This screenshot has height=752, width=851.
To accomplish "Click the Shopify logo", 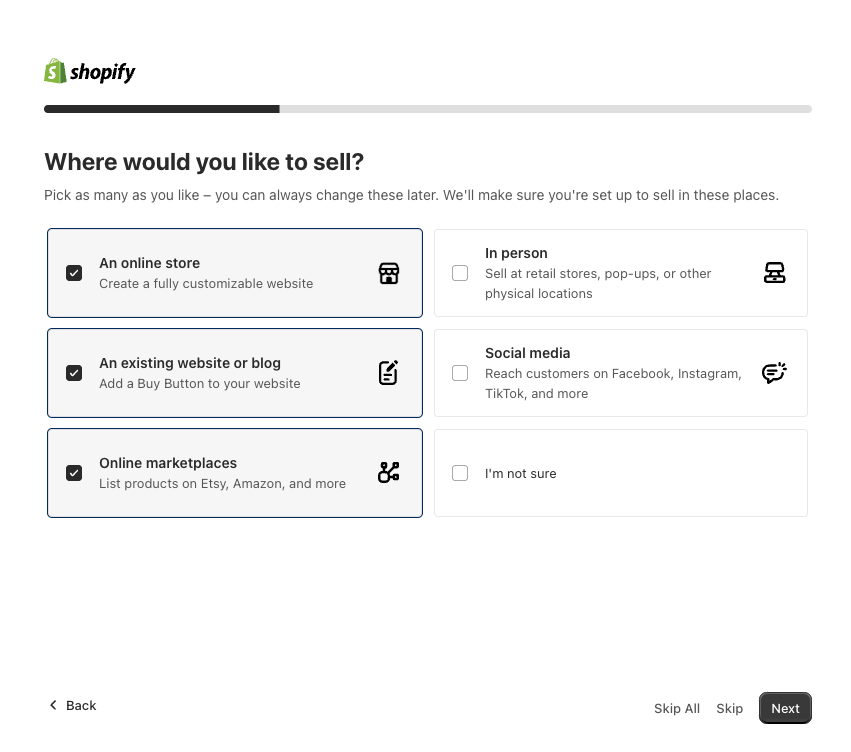I will pyautogui.click(x=90, y=72).
